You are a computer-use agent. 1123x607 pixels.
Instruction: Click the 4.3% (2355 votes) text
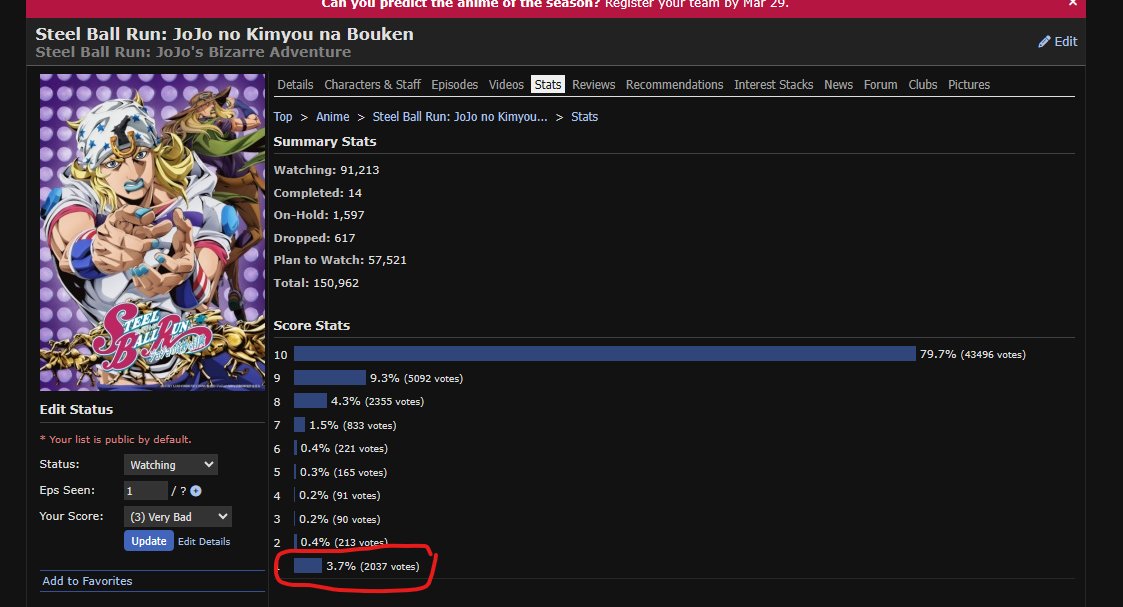(x=377, y=402)
